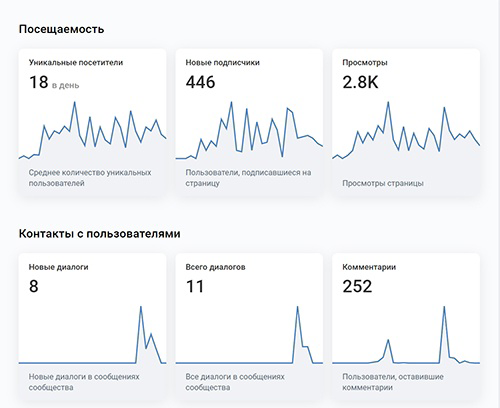This screenshot has height=408, width=500.
Task: Click the spike in Всего диалогов chart
Action: coord(297,307)
